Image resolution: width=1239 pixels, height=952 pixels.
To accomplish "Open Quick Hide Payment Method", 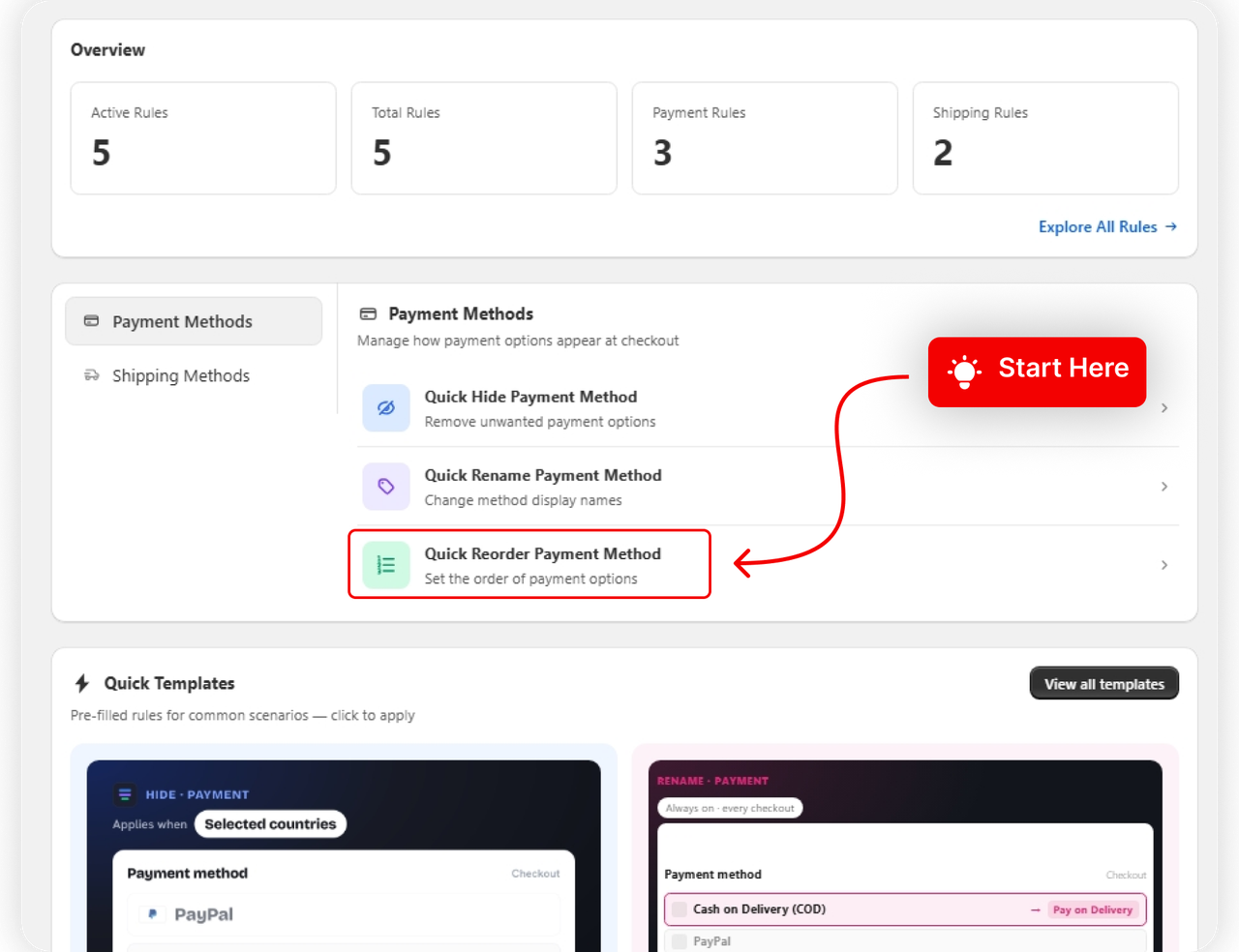I will tap(768, 408).
